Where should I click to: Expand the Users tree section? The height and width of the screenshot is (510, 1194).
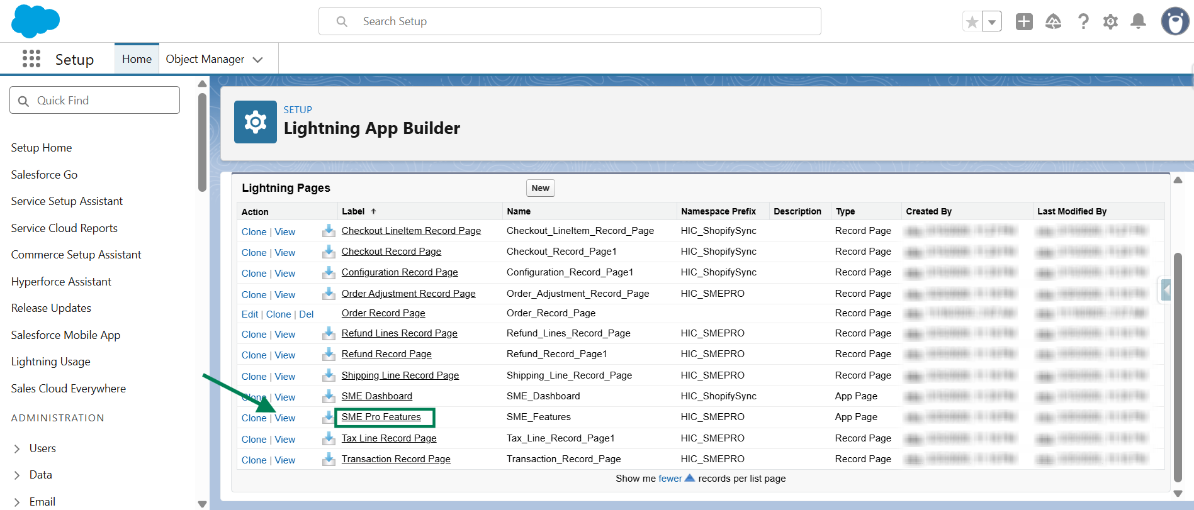(x=17, y=448)
